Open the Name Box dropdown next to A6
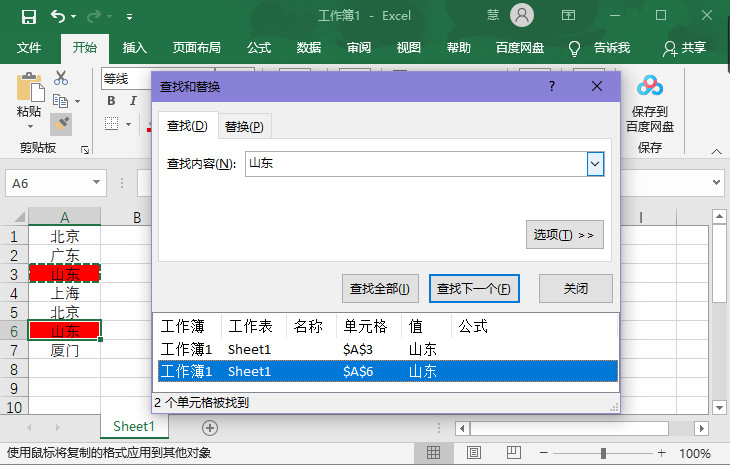The width and height of the screenshot is (730, 465). [97, 183]
